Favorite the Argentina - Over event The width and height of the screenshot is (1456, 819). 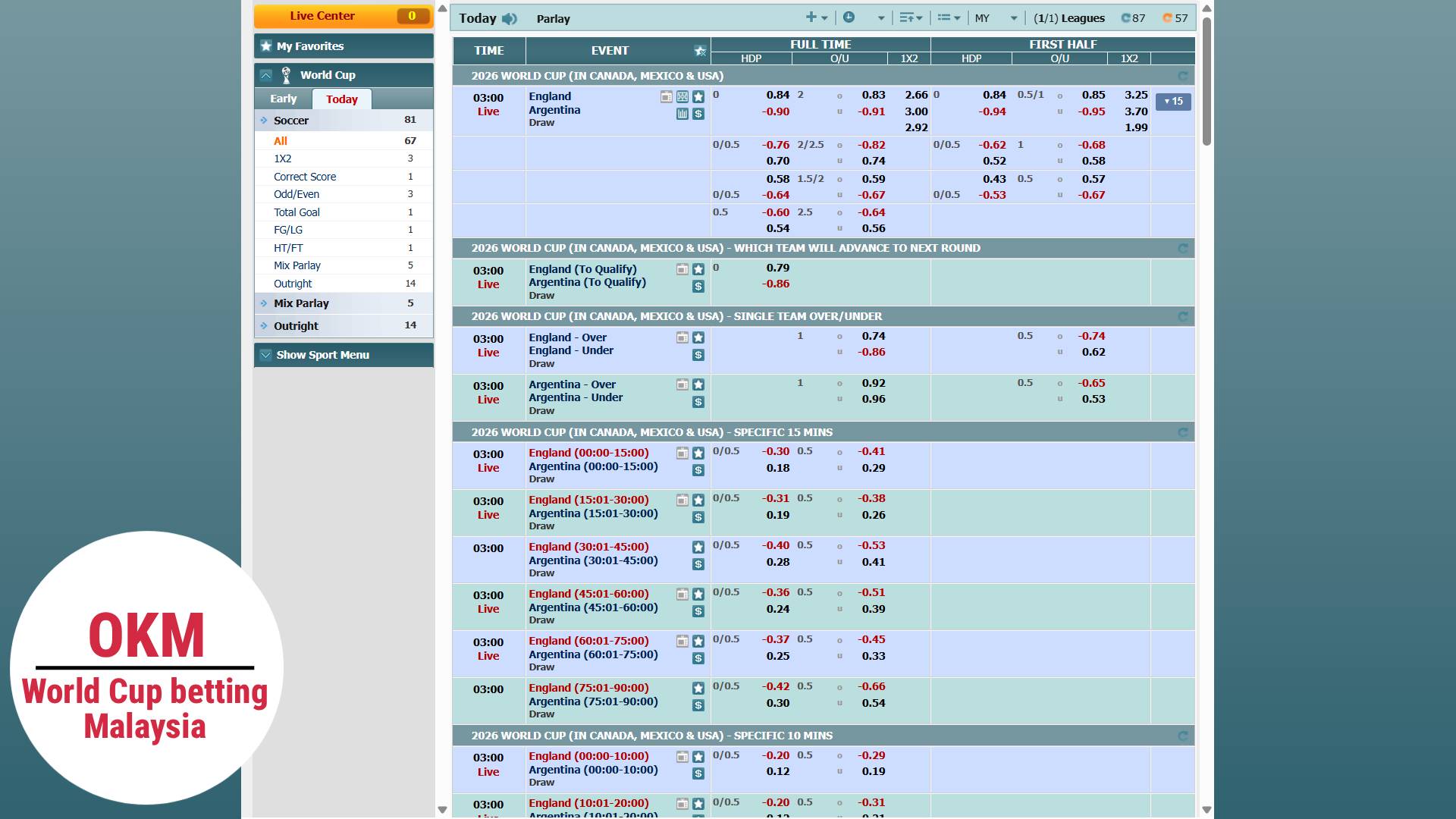[x=698, y=384]
